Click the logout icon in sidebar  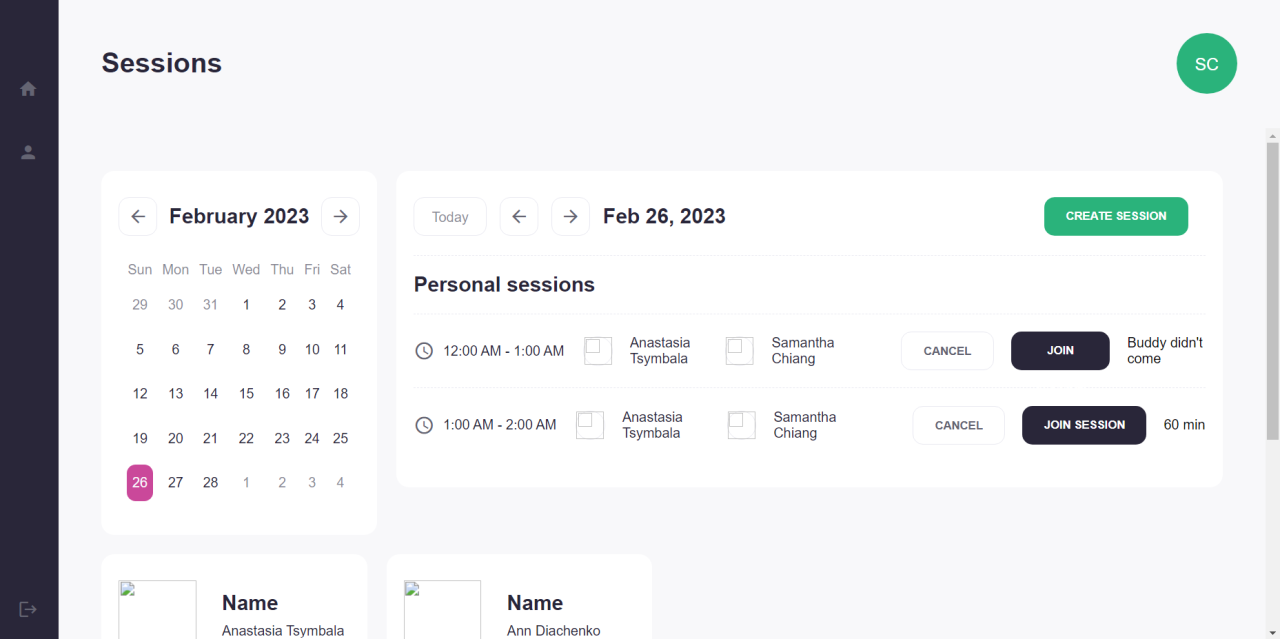(x=28, y=609)
